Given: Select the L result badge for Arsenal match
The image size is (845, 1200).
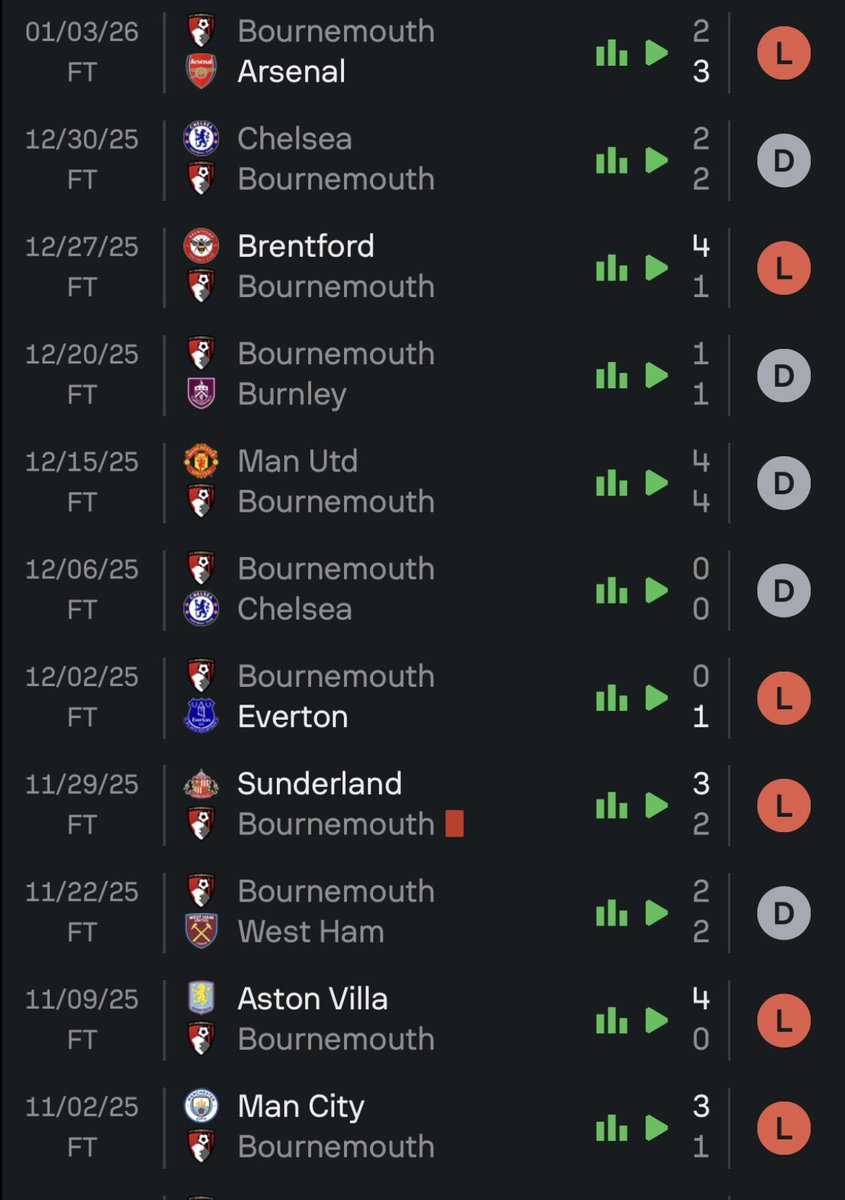Looking at the screenshot, I should pos(783,52).
